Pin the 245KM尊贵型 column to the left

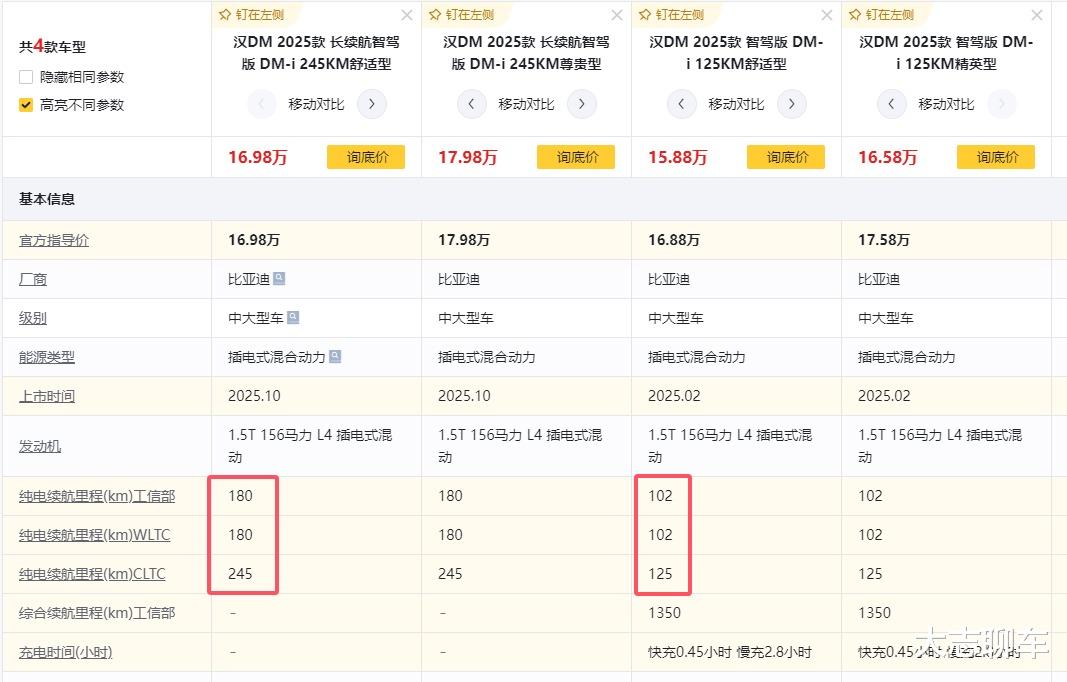(x=461, y=14)
